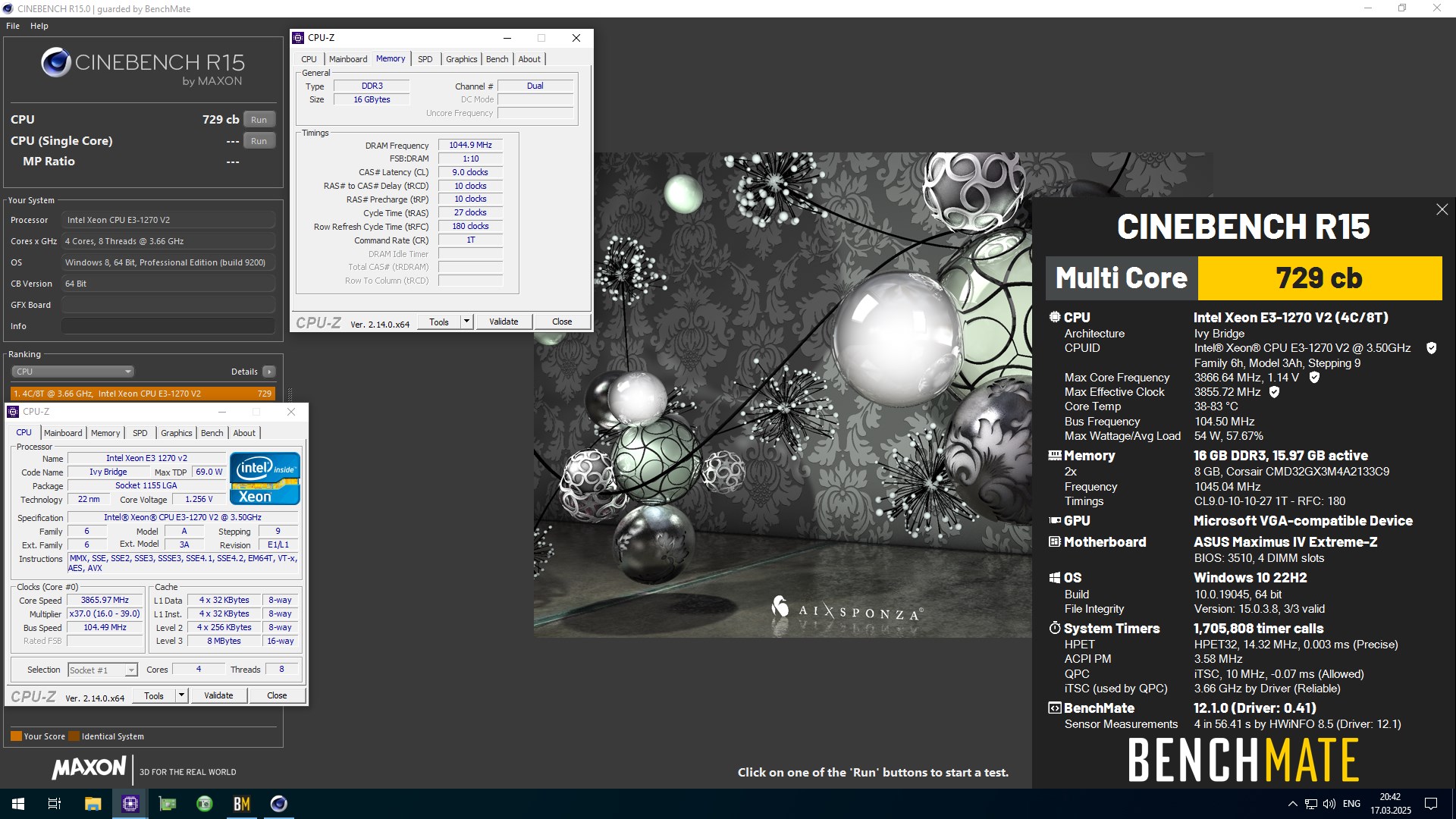Switch to SPD tab in memory CPU-Z window
The height and width of the screenshot is (819, 1456).
[x=425, y=59]
